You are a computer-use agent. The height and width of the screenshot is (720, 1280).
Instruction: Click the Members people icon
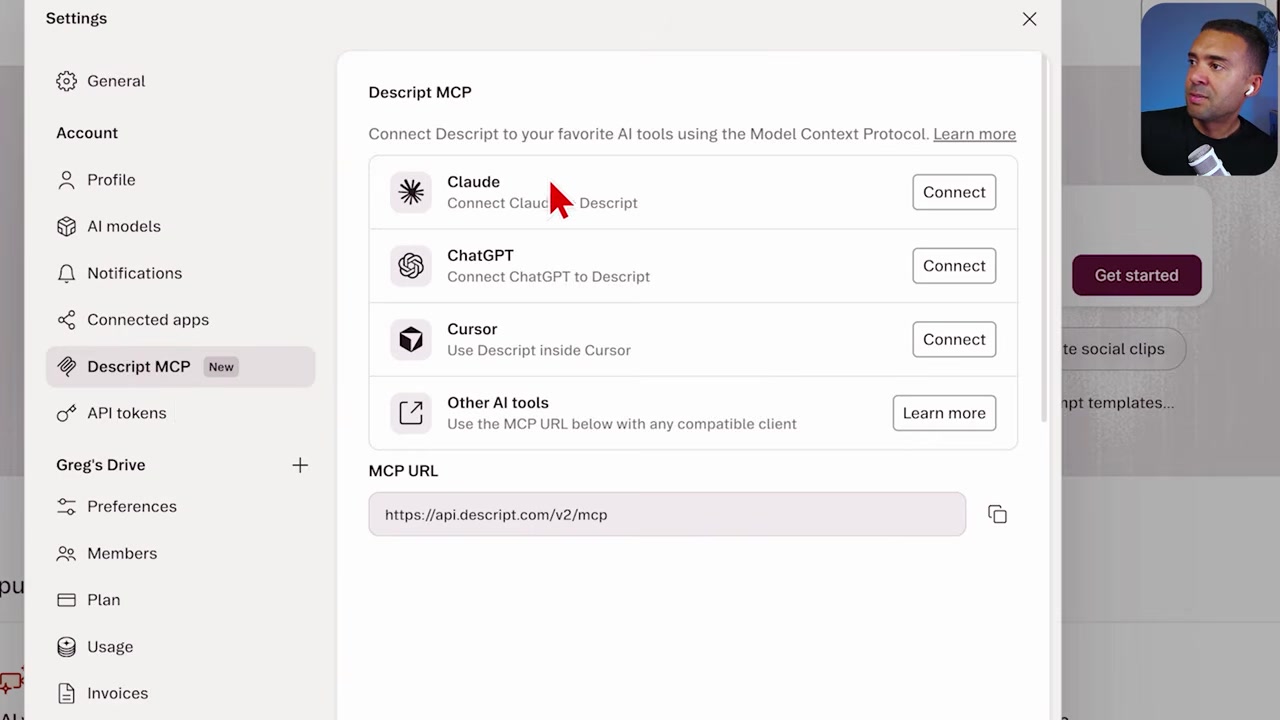pos(66,553)
